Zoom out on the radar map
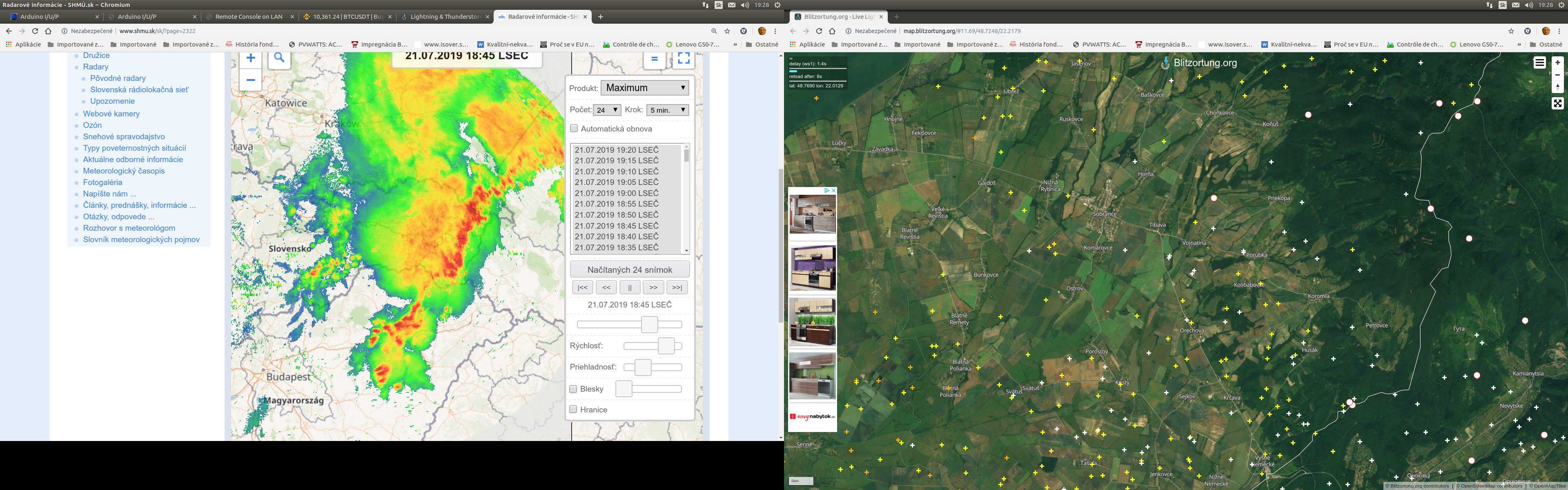 pos(250,80)
